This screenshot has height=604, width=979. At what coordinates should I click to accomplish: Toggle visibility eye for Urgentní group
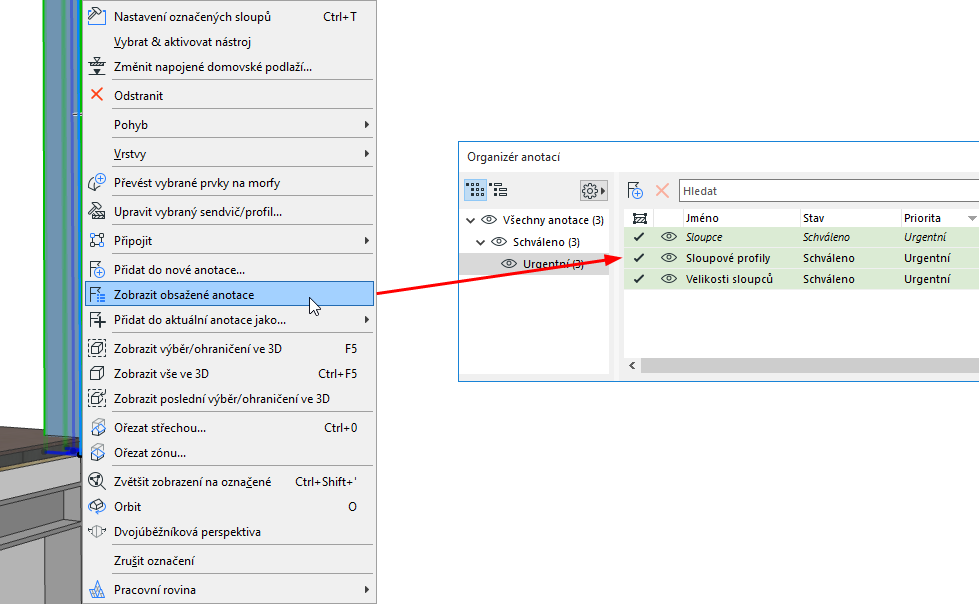[509, 264]
